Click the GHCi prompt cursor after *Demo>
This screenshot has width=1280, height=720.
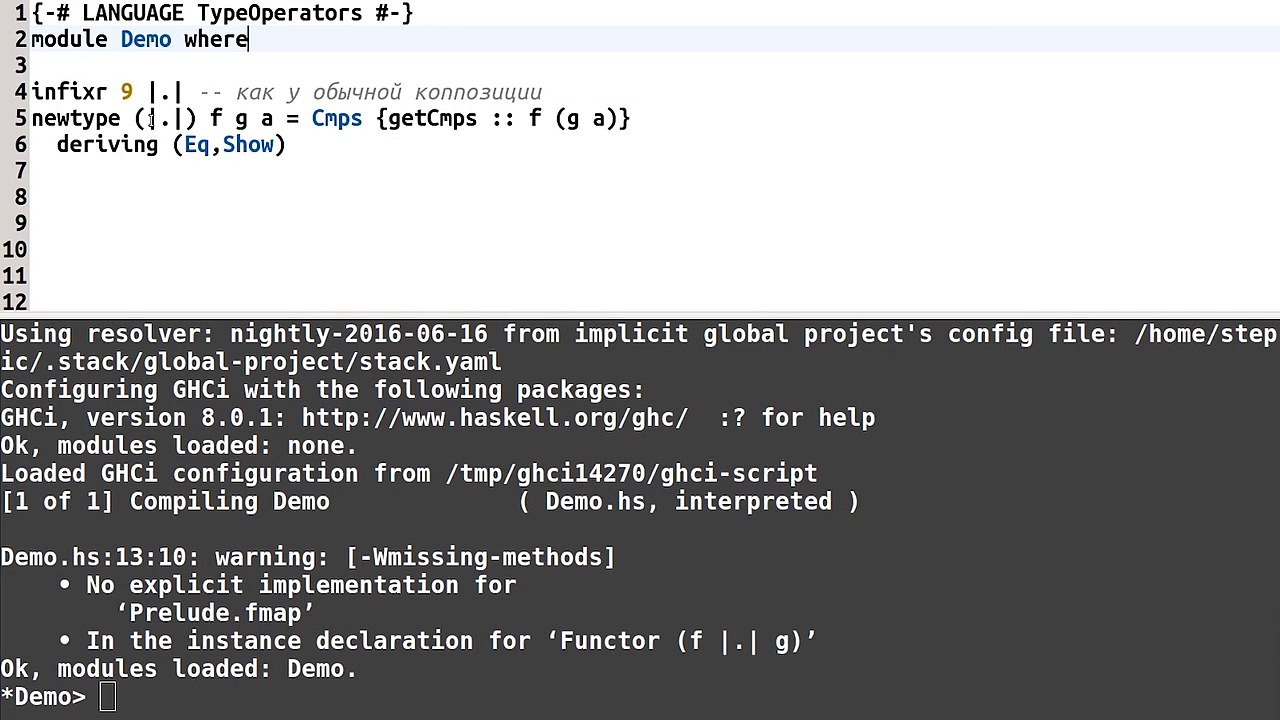point(108,697)
